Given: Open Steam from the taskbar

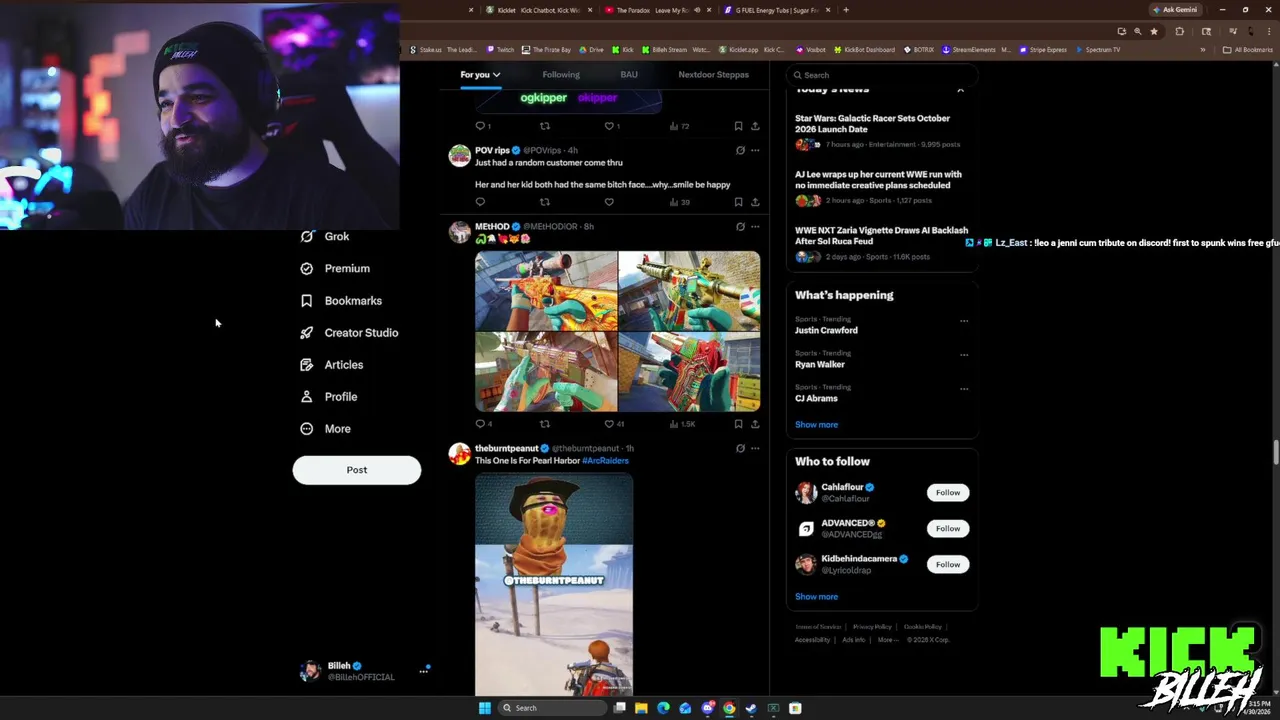Looking at the screenshot, I should coord(751,708).
